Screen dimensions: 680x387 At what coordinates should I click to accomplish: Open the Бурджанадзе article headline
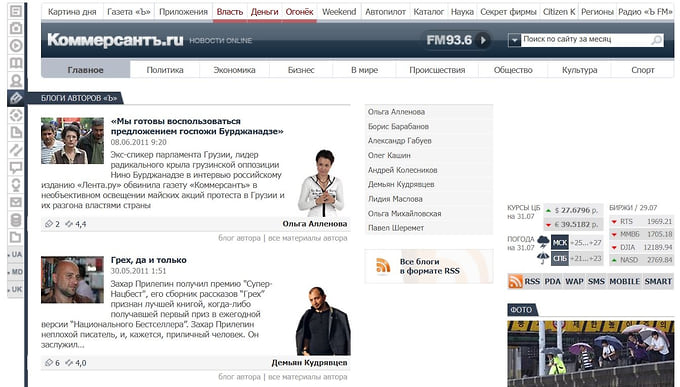coord(197,126)
